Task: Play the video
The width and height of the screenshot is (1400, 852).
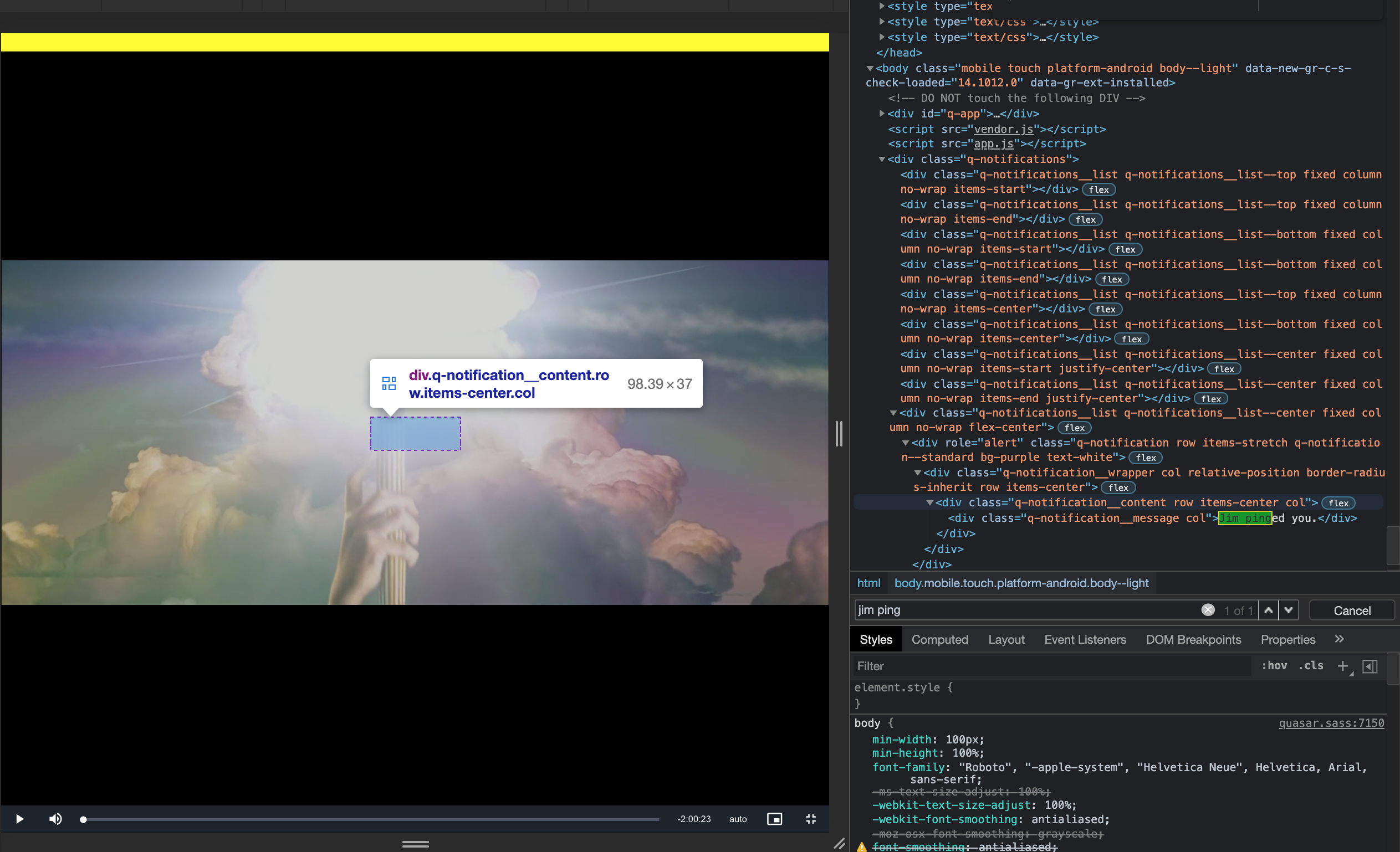Action: [19, 819]
